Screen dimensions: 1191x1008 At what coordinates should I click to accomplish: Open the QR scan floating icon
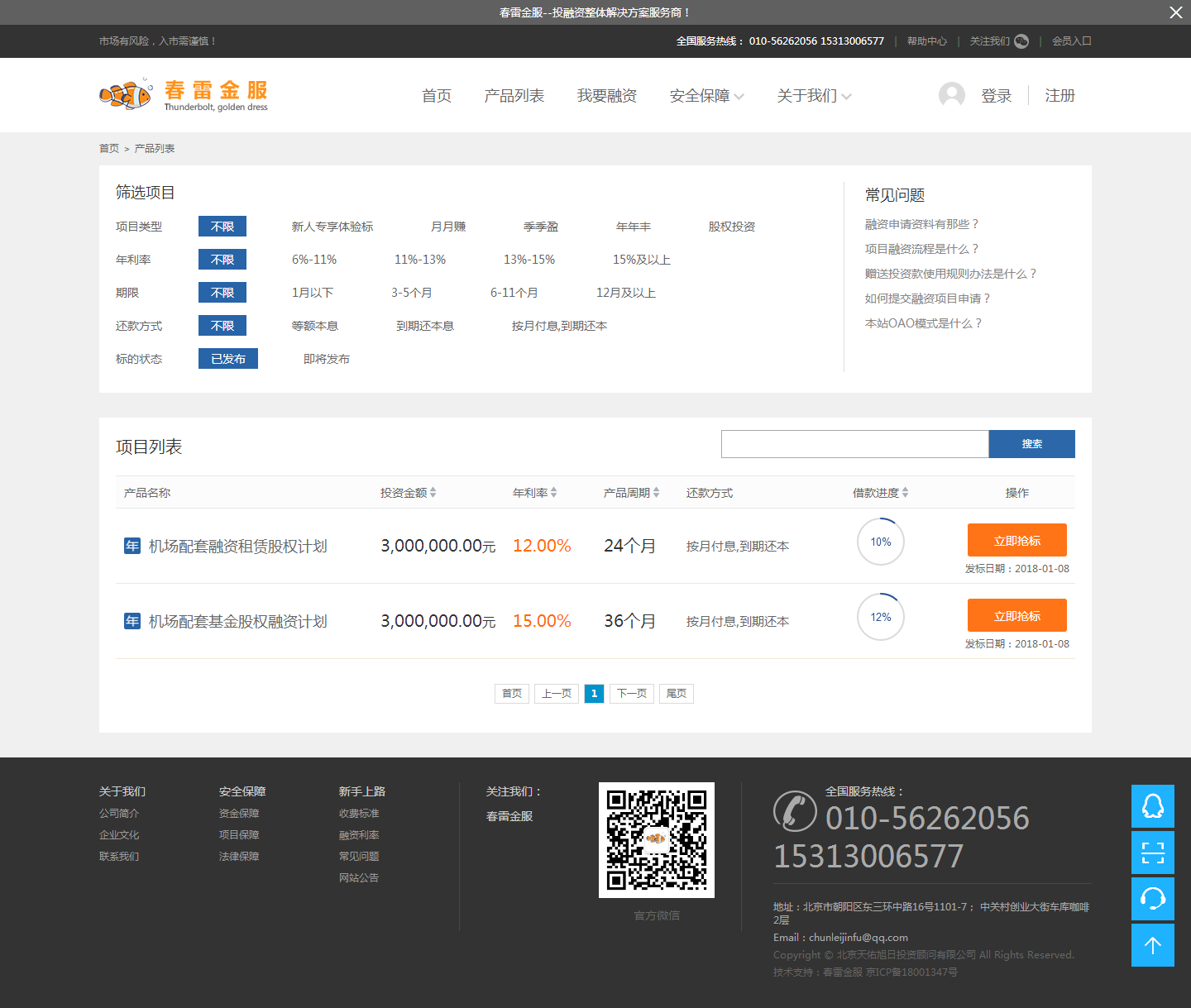click(x=1152, y=853)
